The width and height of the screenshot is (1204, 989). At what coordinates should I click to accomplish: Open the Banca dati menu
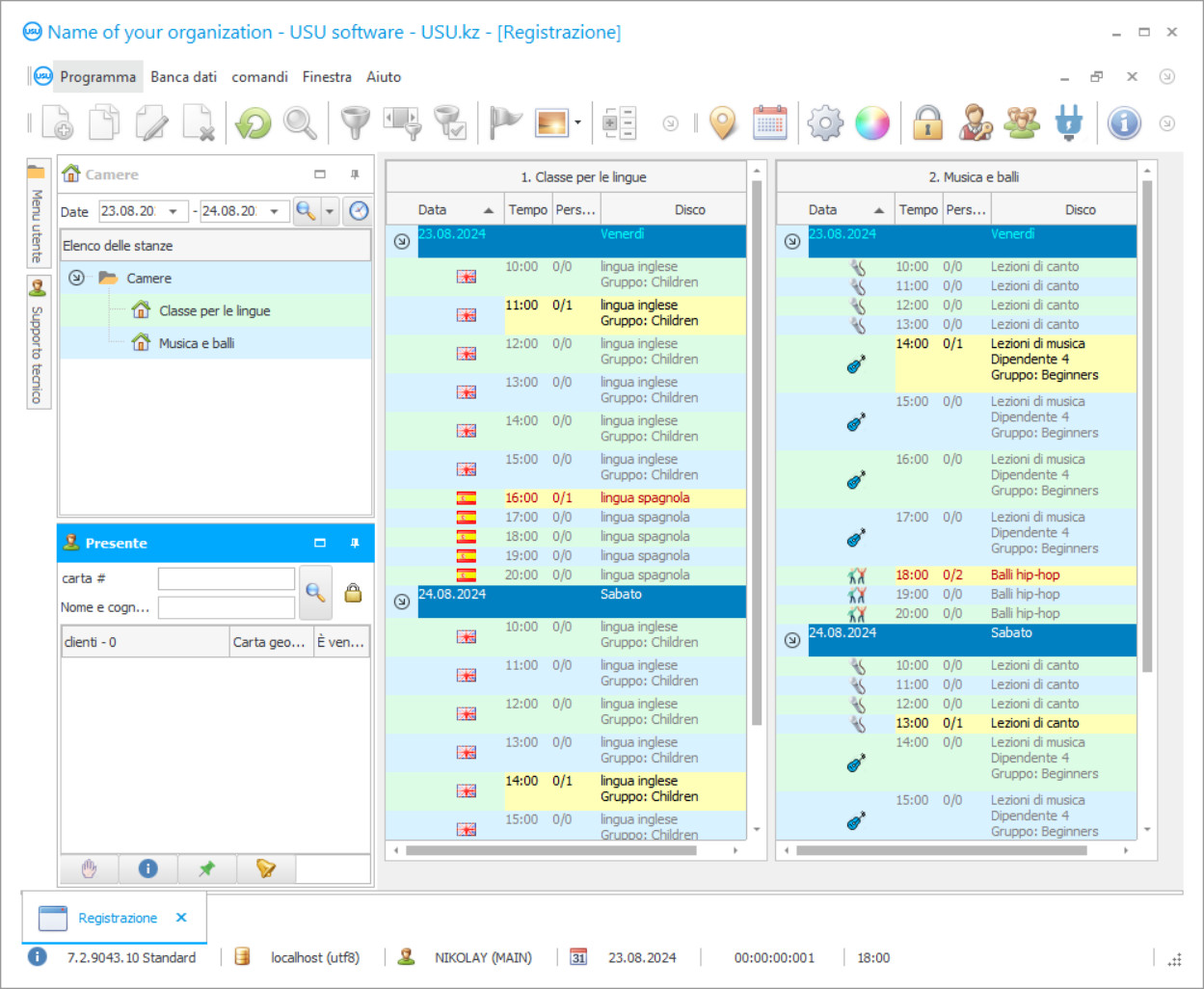pos(183,77)
